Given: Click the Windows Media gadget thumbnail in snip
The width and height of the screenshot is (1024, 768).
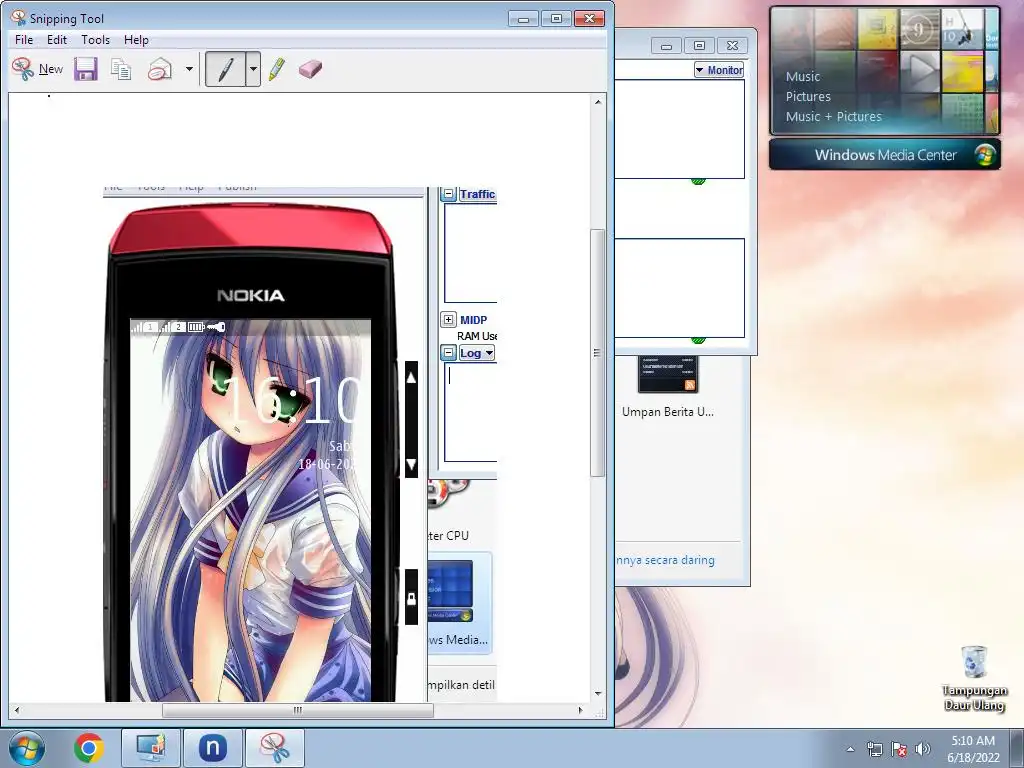Looking at the screenshot, I should [x=451, y=591].
